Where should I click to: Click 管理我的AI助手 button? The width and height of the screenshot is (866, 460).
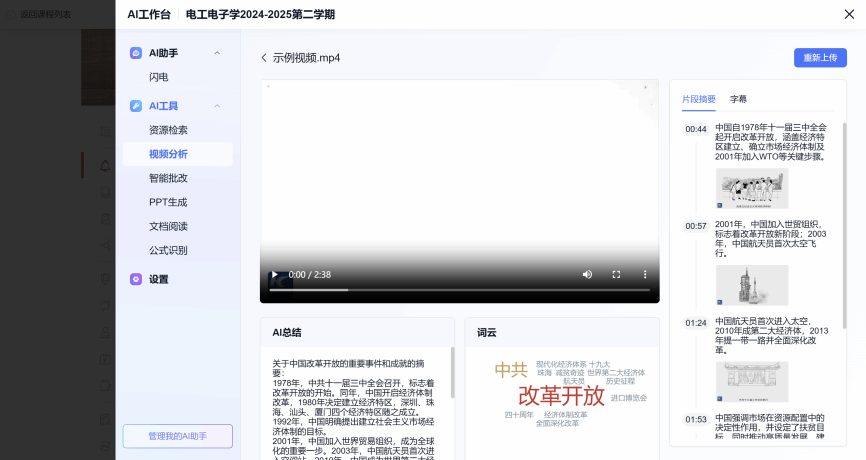click(177, 436)
